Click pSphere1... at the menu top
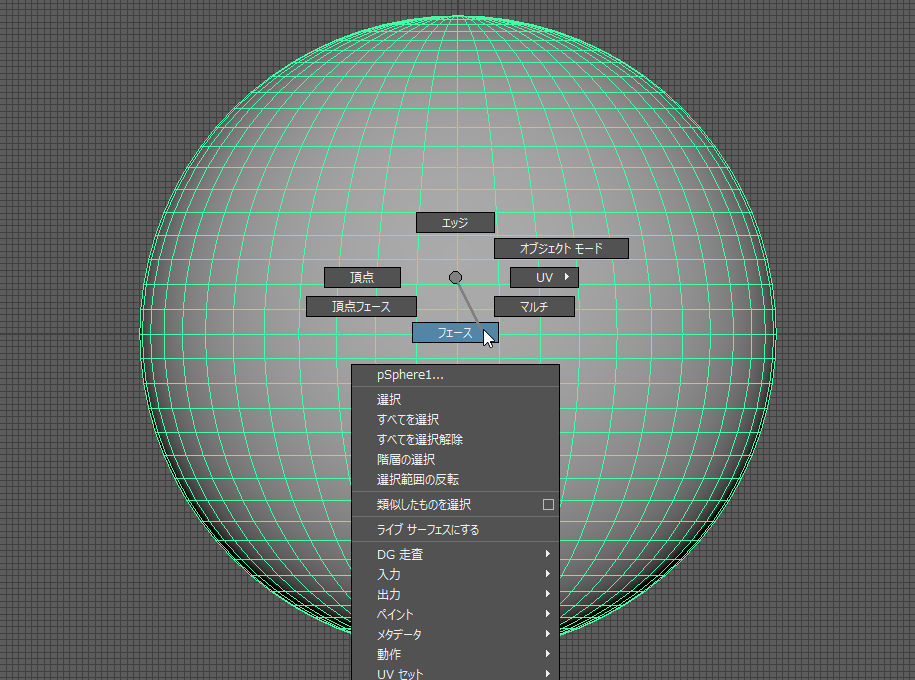Image resolution: width=915 pixels, height=680 pixels. coord(408,375)
